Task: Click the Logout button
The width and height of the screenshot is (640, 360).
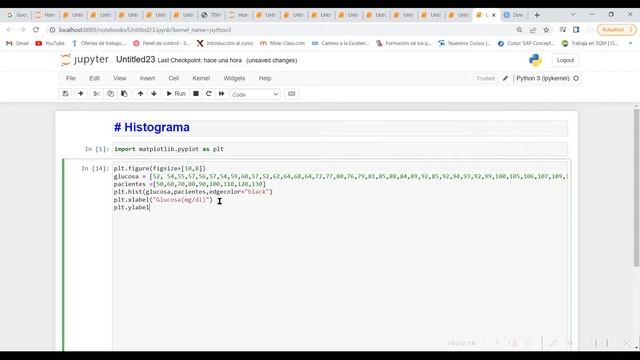Action: click(565, 60)
